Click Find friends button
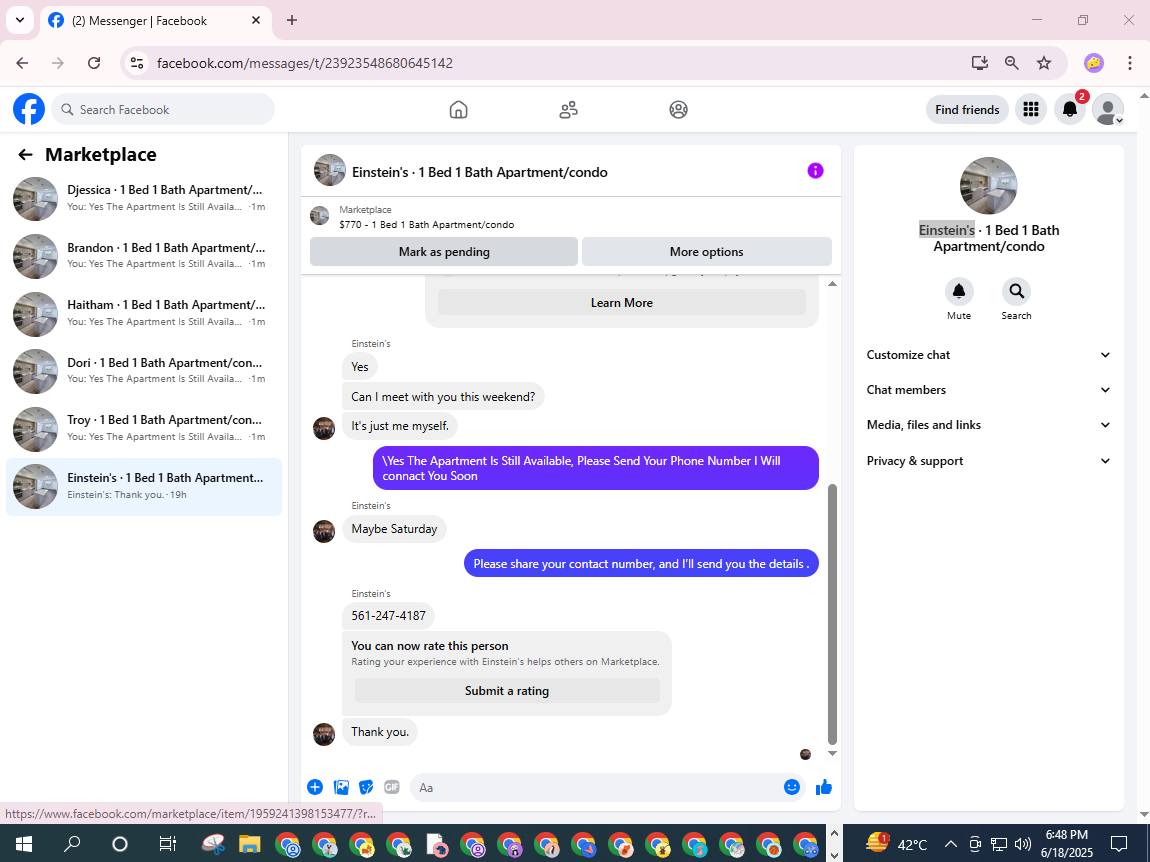This screenshot has height=862, width=1150. tap(967, 109)
